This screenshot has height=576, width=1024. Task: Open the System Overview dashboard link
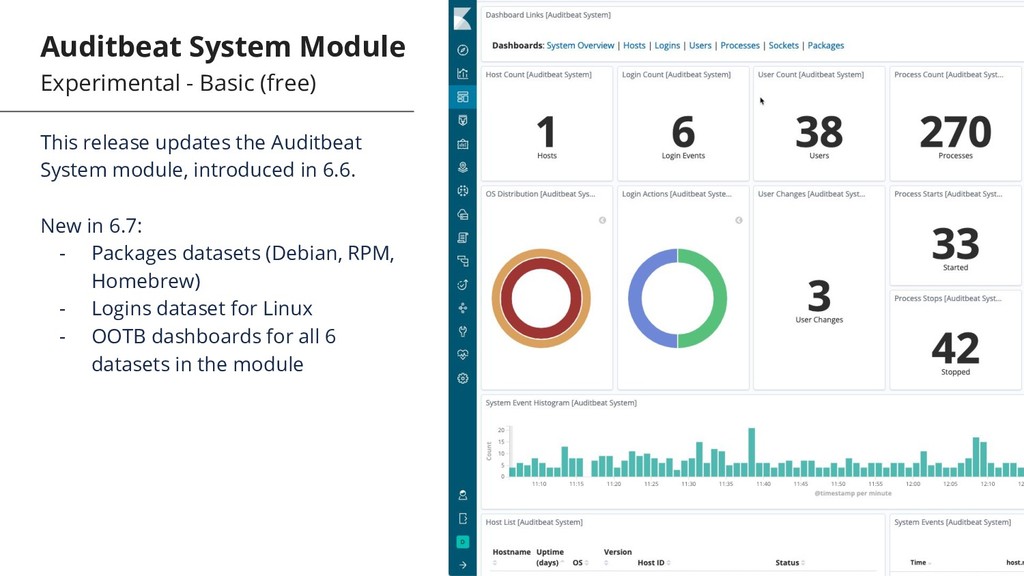pos(580,46)
